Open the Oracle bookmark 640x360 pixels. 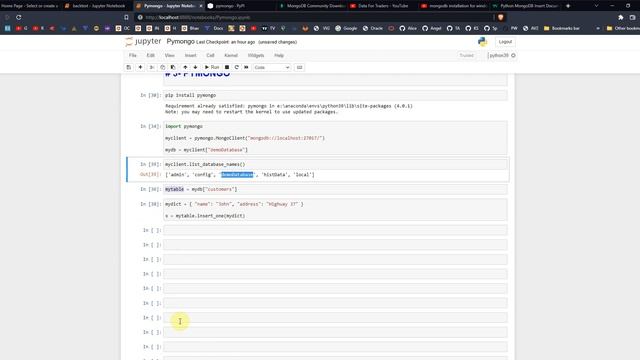(373, 28)
